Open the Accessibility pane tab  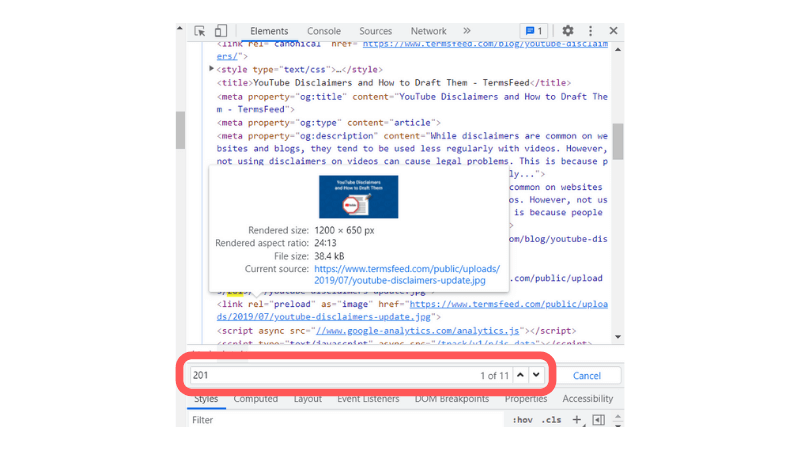[588, 399]
